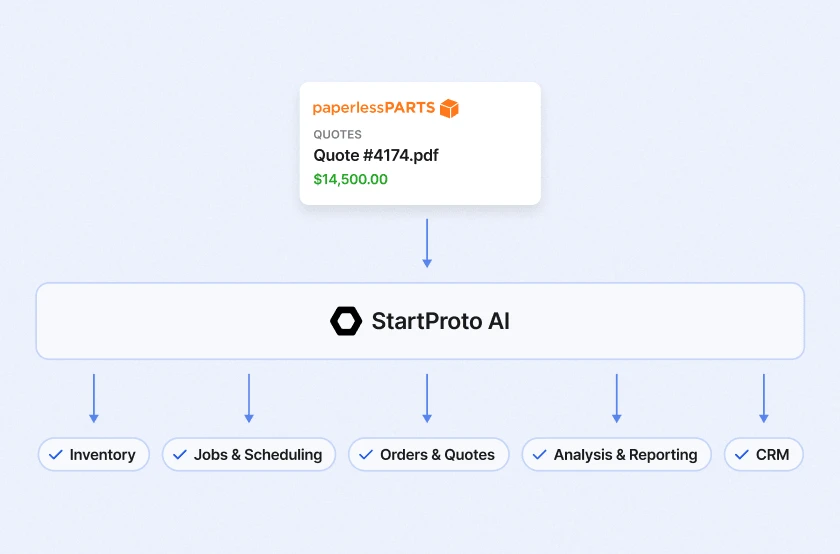Click the checkmark beside Orders & Quotes
This screenshot has width=840, height=554.
tap(366, 455)
